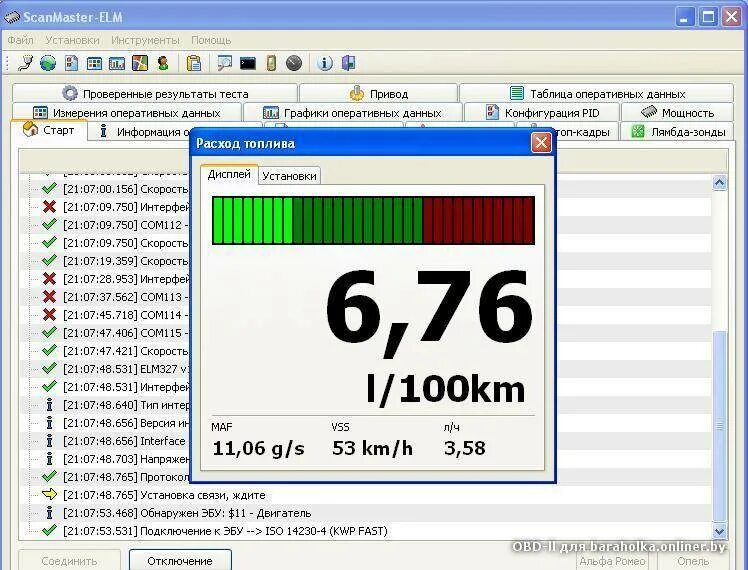Switch to Конфигурация PID tab
748x570 pixels.
(541, 113)
